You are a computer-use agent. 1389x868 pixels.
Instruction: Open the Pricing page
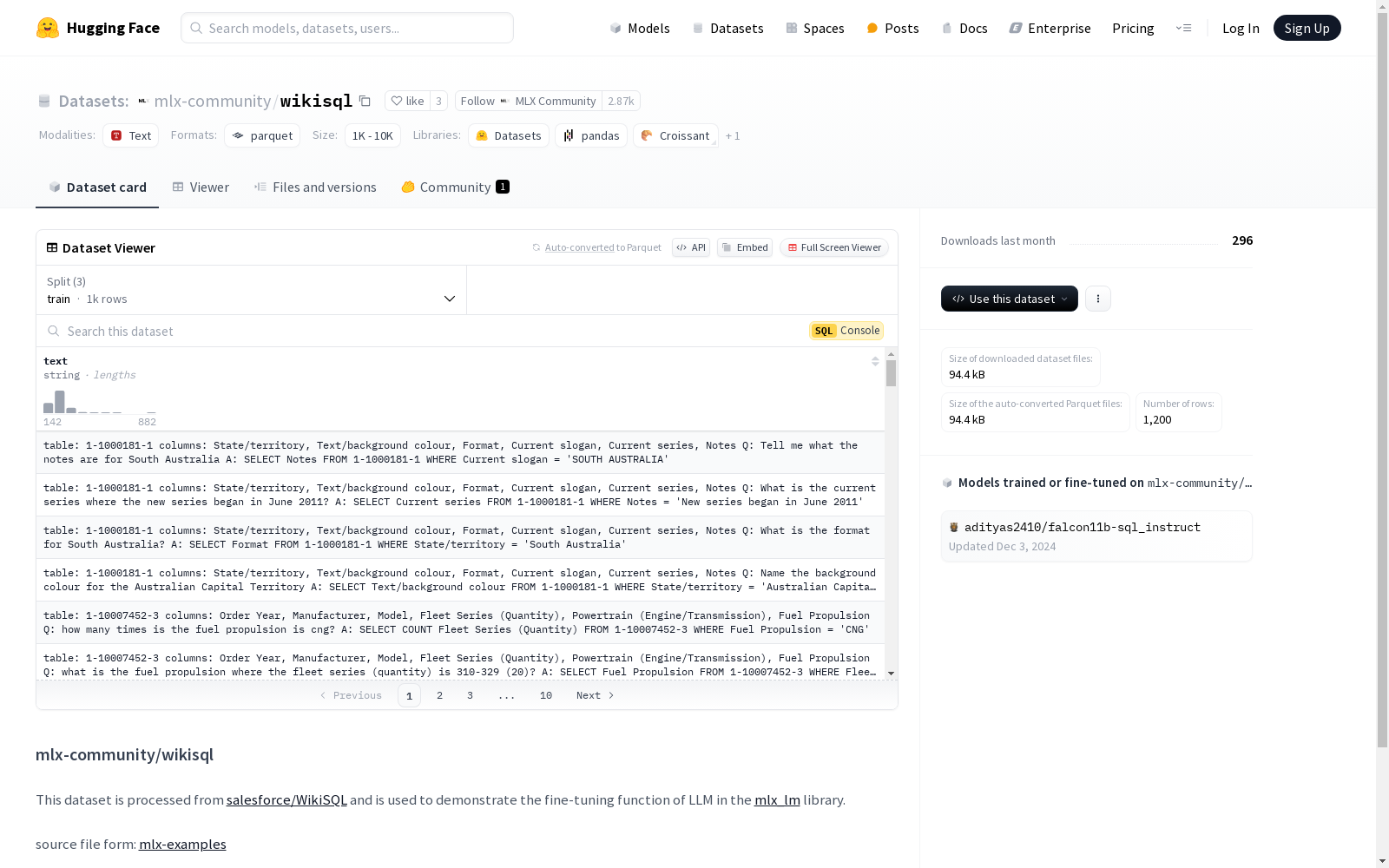tap(1133, 28)
